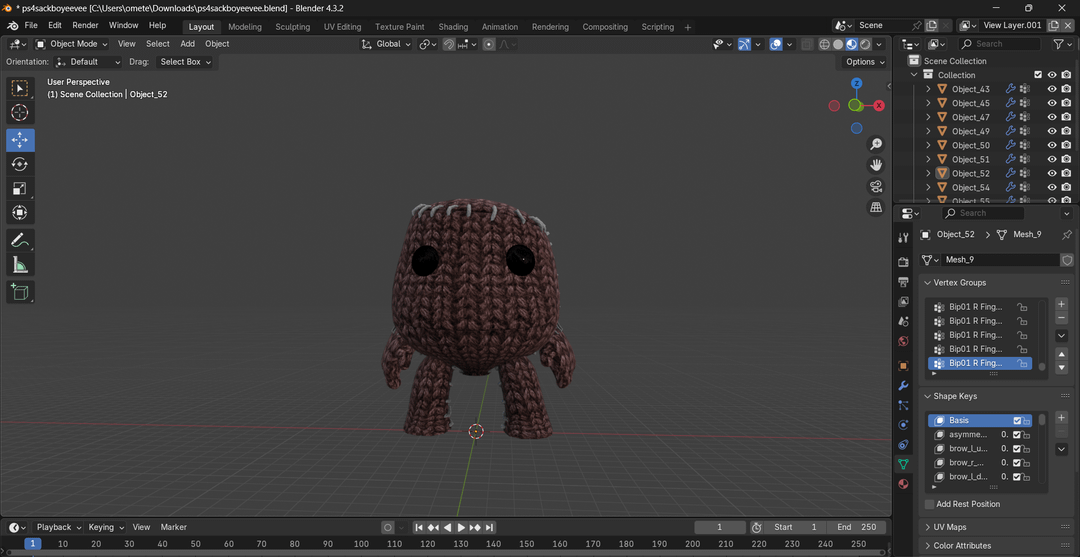Image resolution: width=1080 pixels, height=557 pixels.
Task: Select the Move tool in toolbar
Action: click(x=20, y=140)
